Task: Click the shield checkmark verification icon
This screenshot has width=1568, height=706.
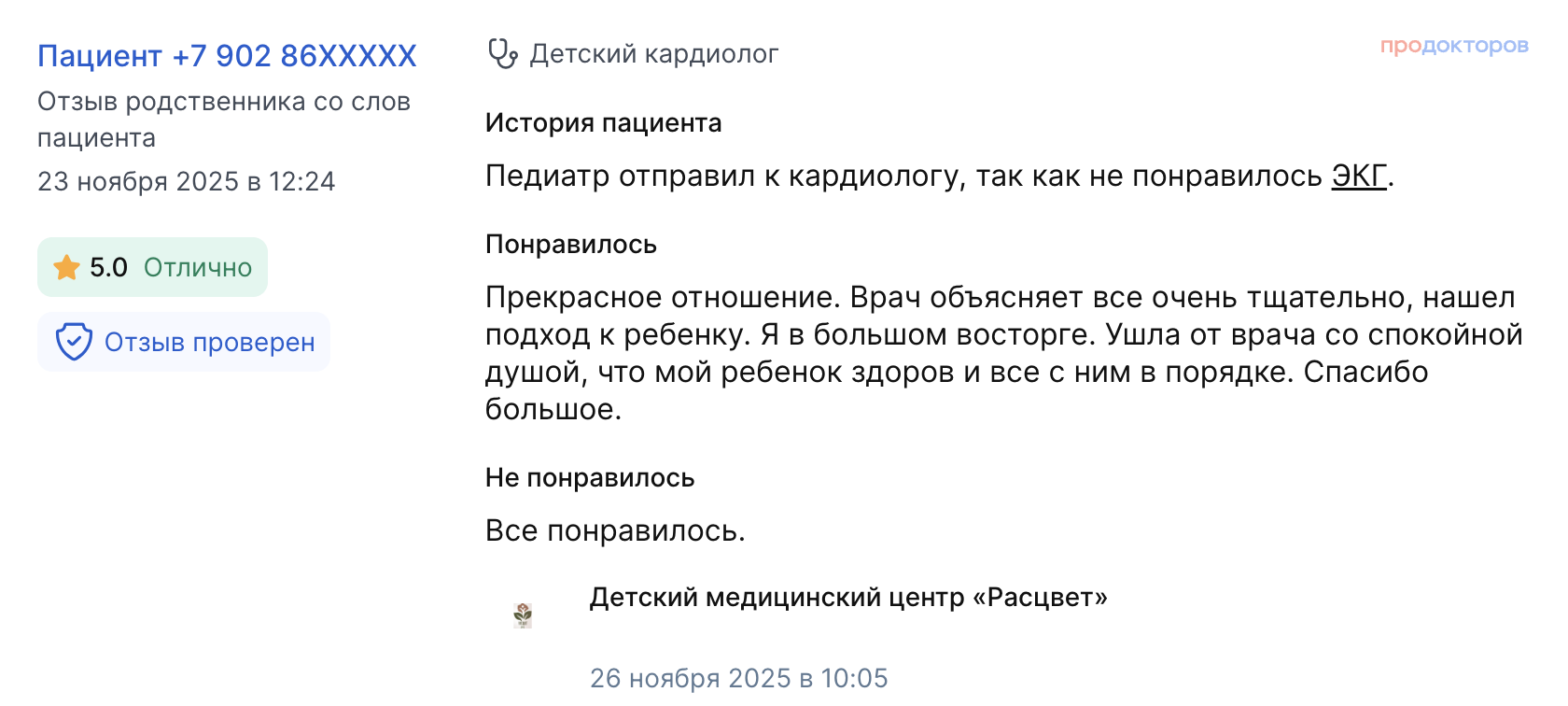Action: (74, 342)
